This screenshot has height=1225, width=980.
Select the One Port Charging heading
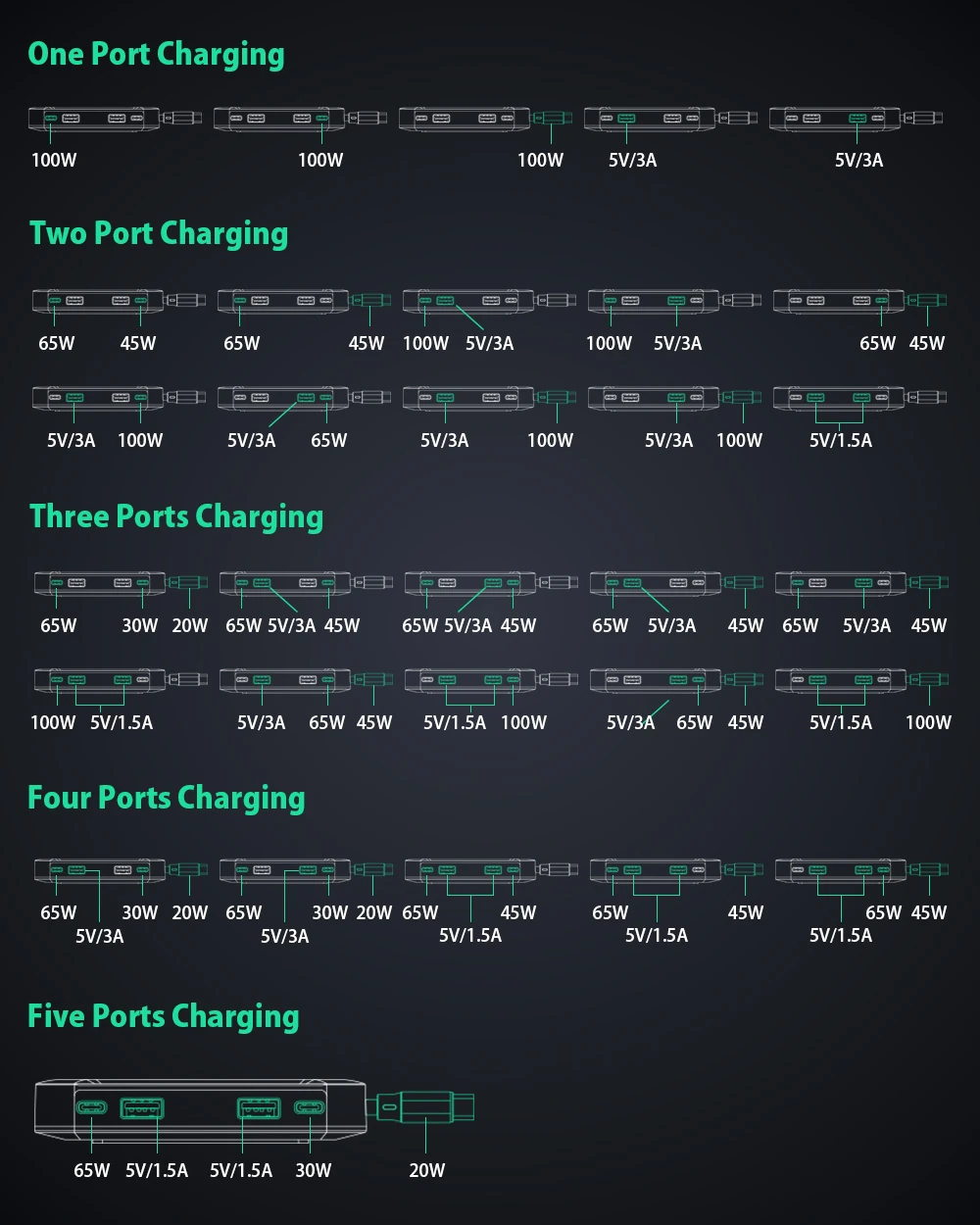click(x=156, y=54)
